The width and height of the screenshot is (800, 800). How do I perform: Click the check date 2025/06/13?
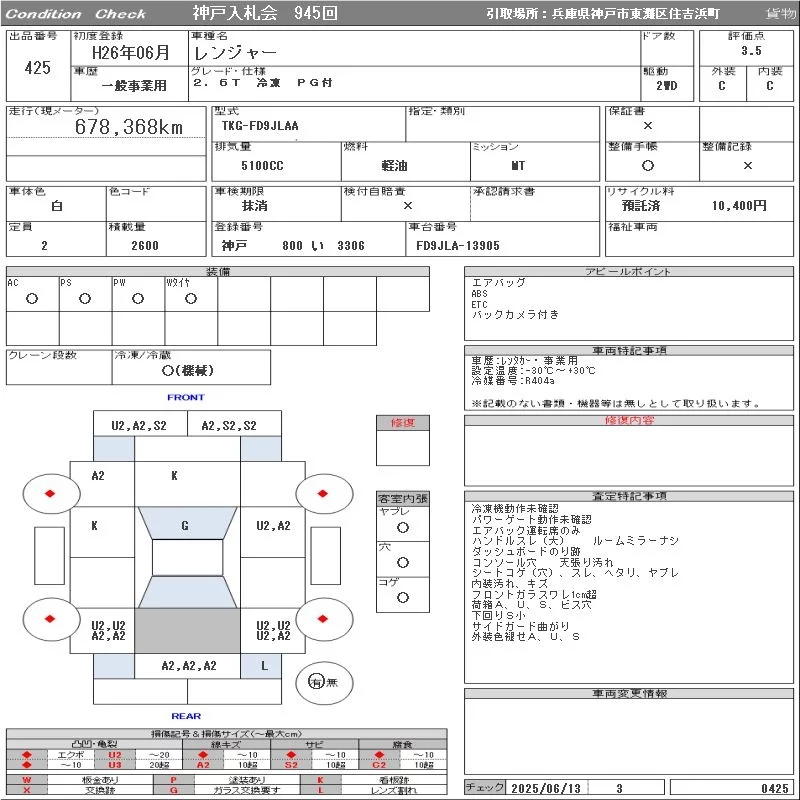tap(546, 788)
